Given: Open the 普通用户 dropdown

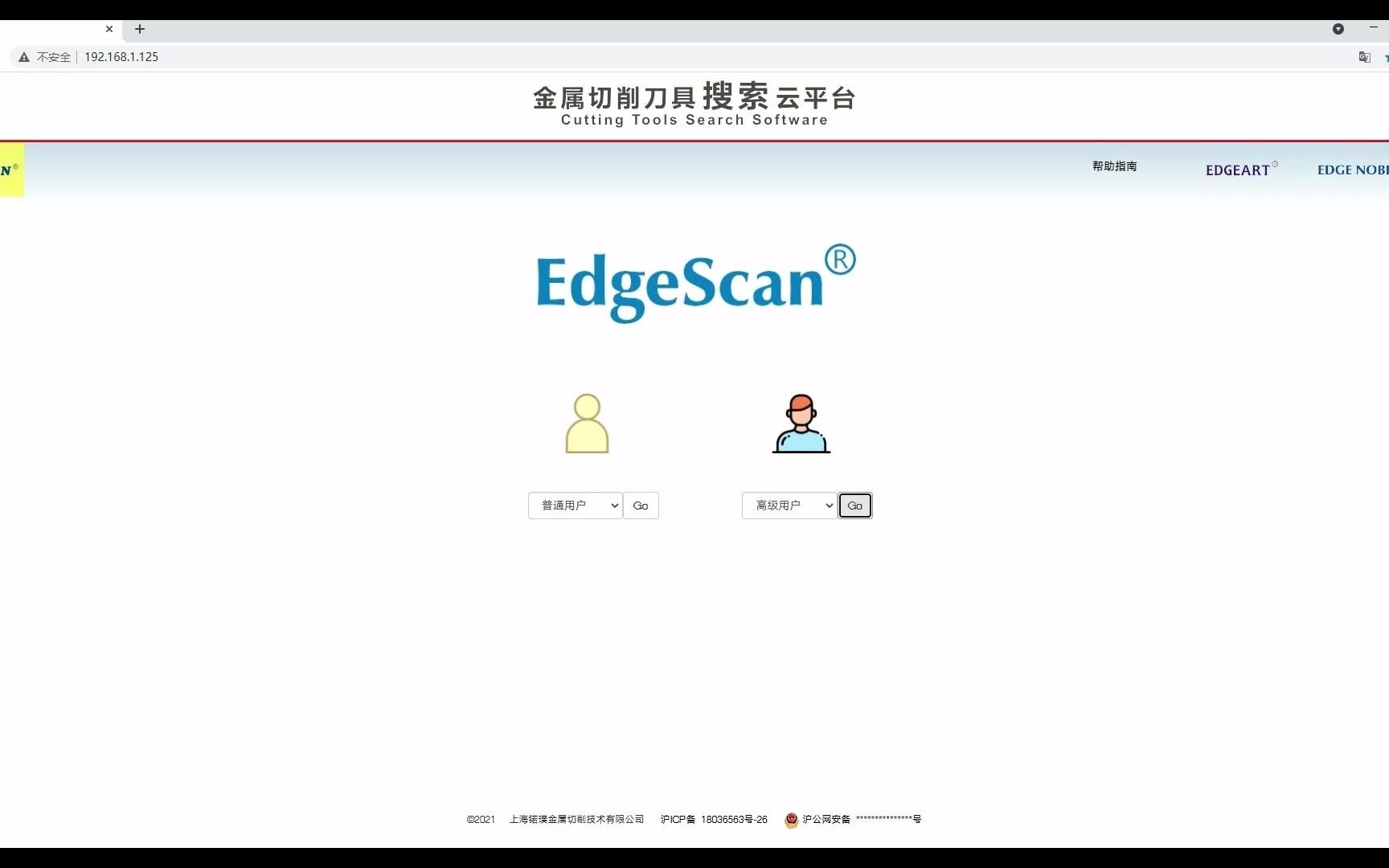Looking at the screenshot, I should tap(576, 506).
